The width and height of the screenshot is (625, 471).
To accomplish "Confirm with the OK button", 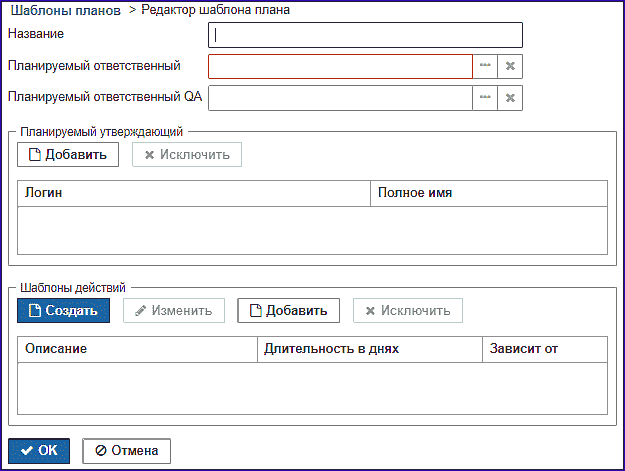I will (x=39, y=451).
